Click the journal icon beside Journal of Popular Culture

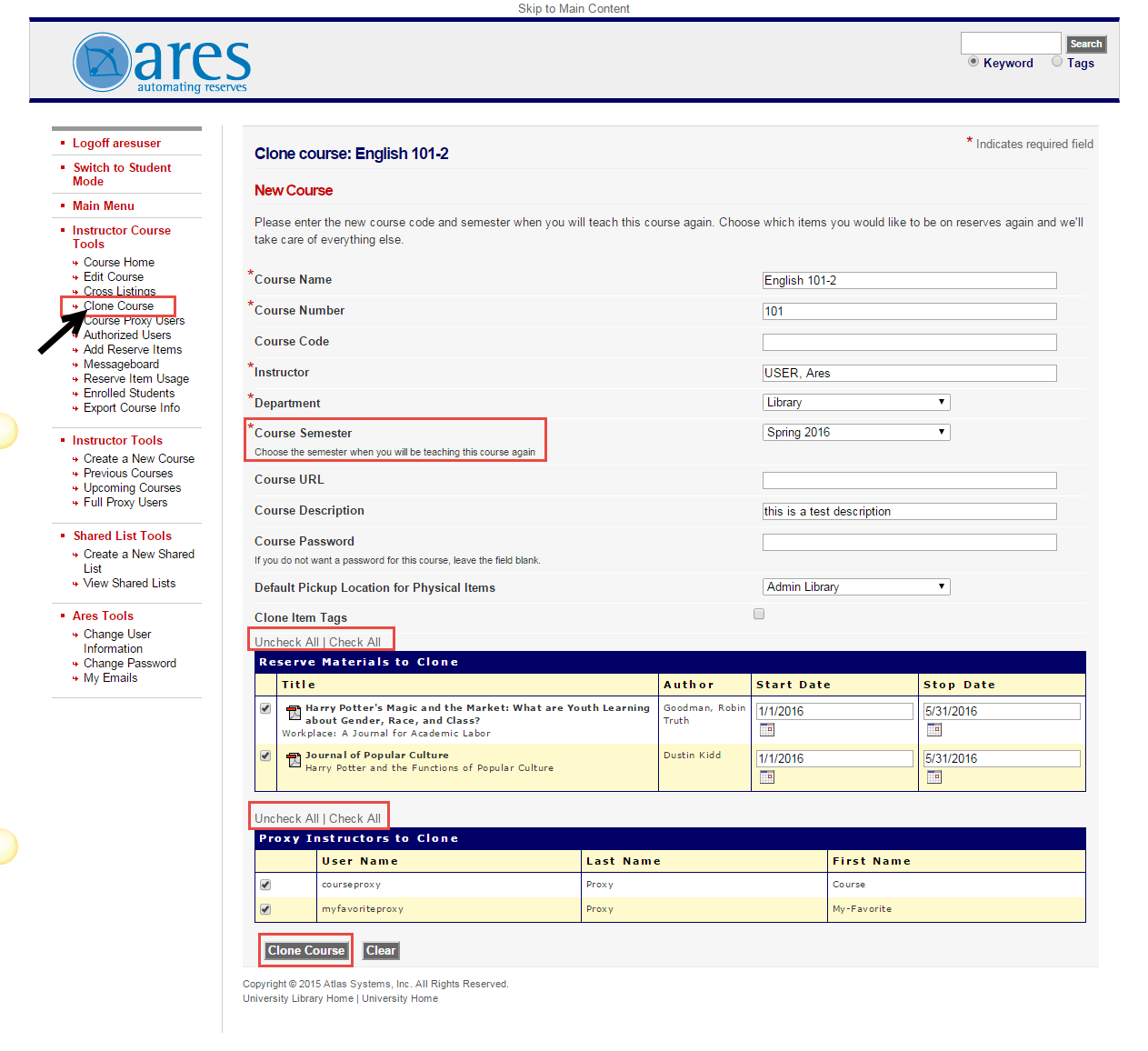point(293,760)
